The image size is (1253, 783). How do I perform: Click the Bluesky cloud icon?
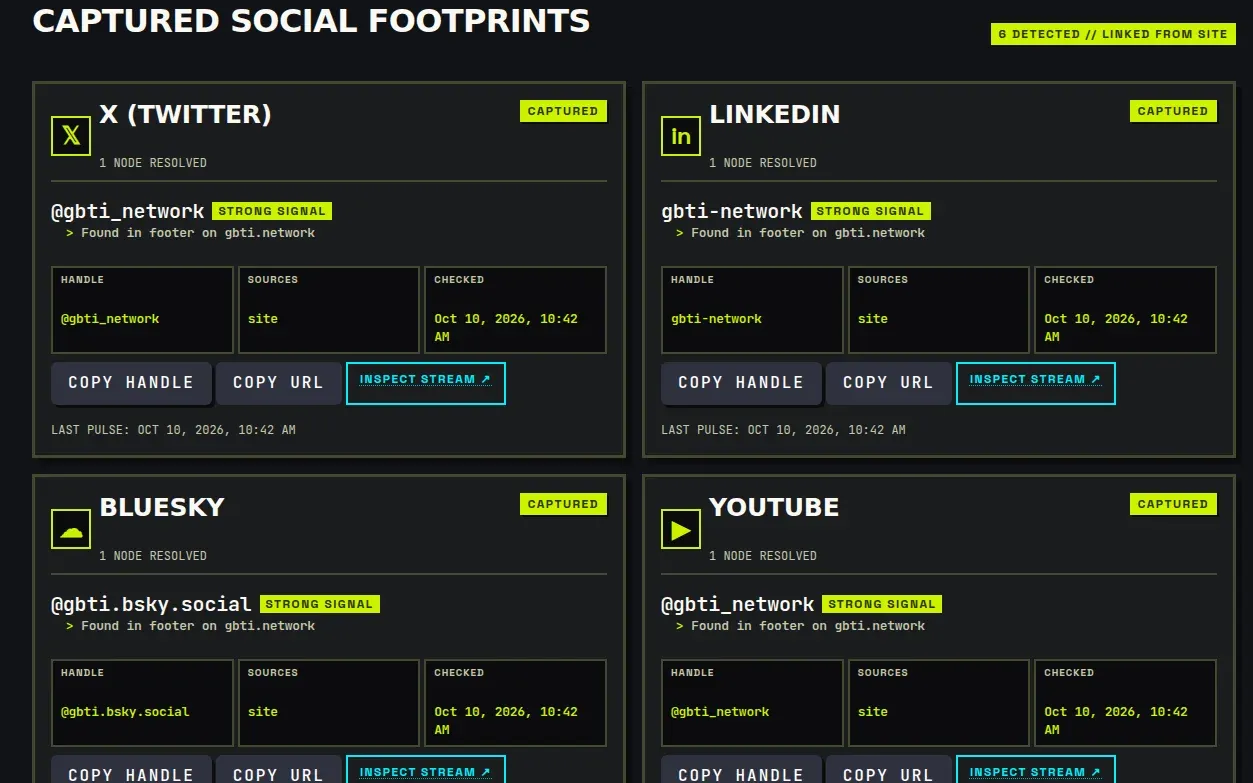point(71,529)
